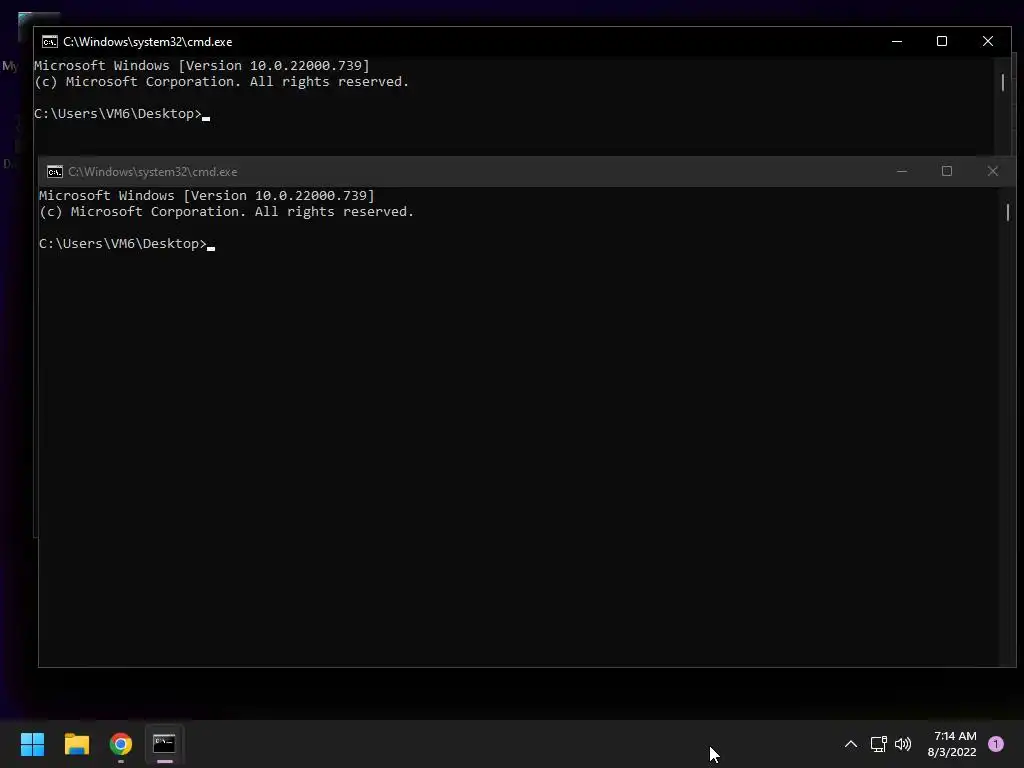Launch Google Chrome from the taskbar

[121, 744]
